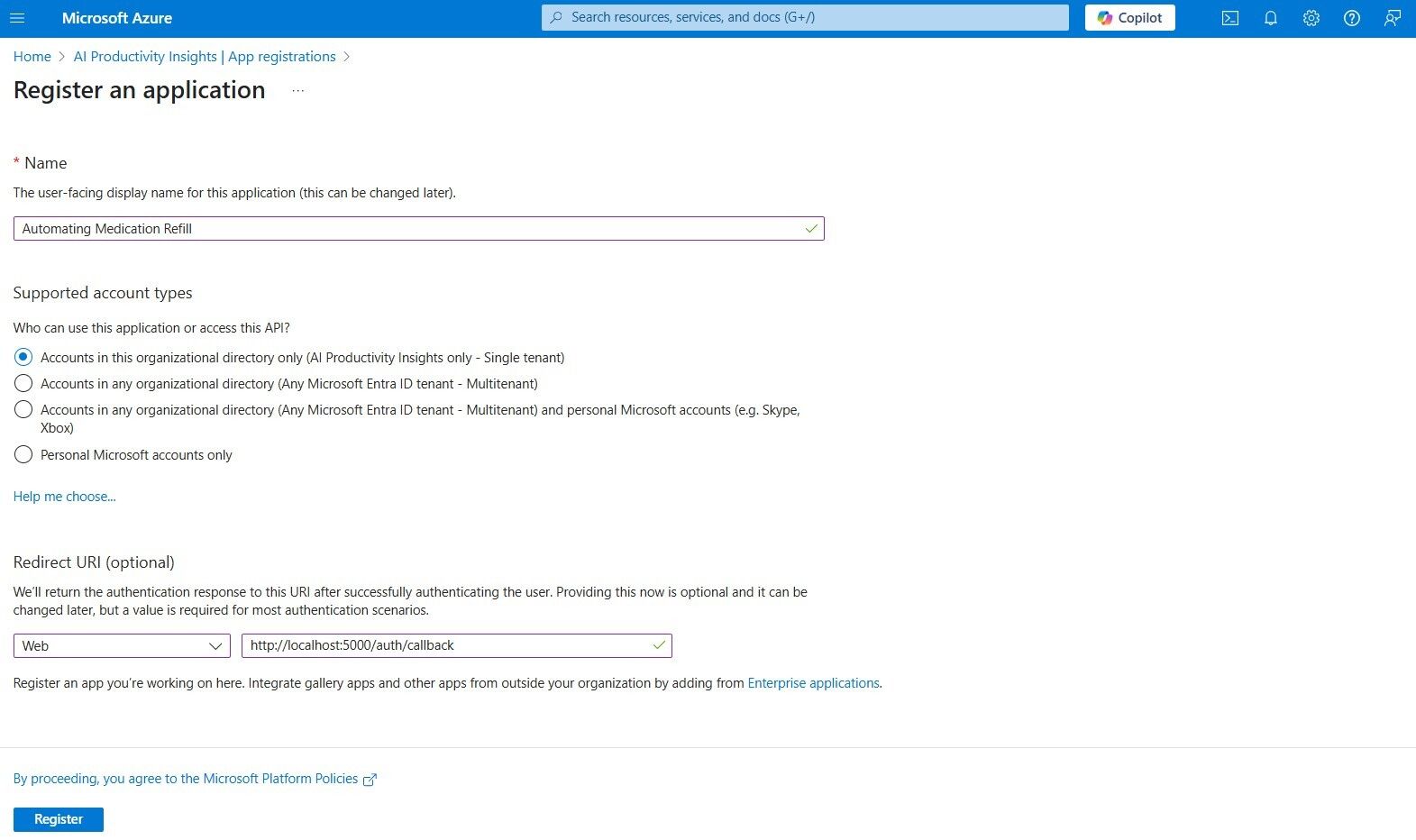1416x840 pixels.
Task: Click the 'Redirect URI (optional)' heading
Action: click(94, 562)
